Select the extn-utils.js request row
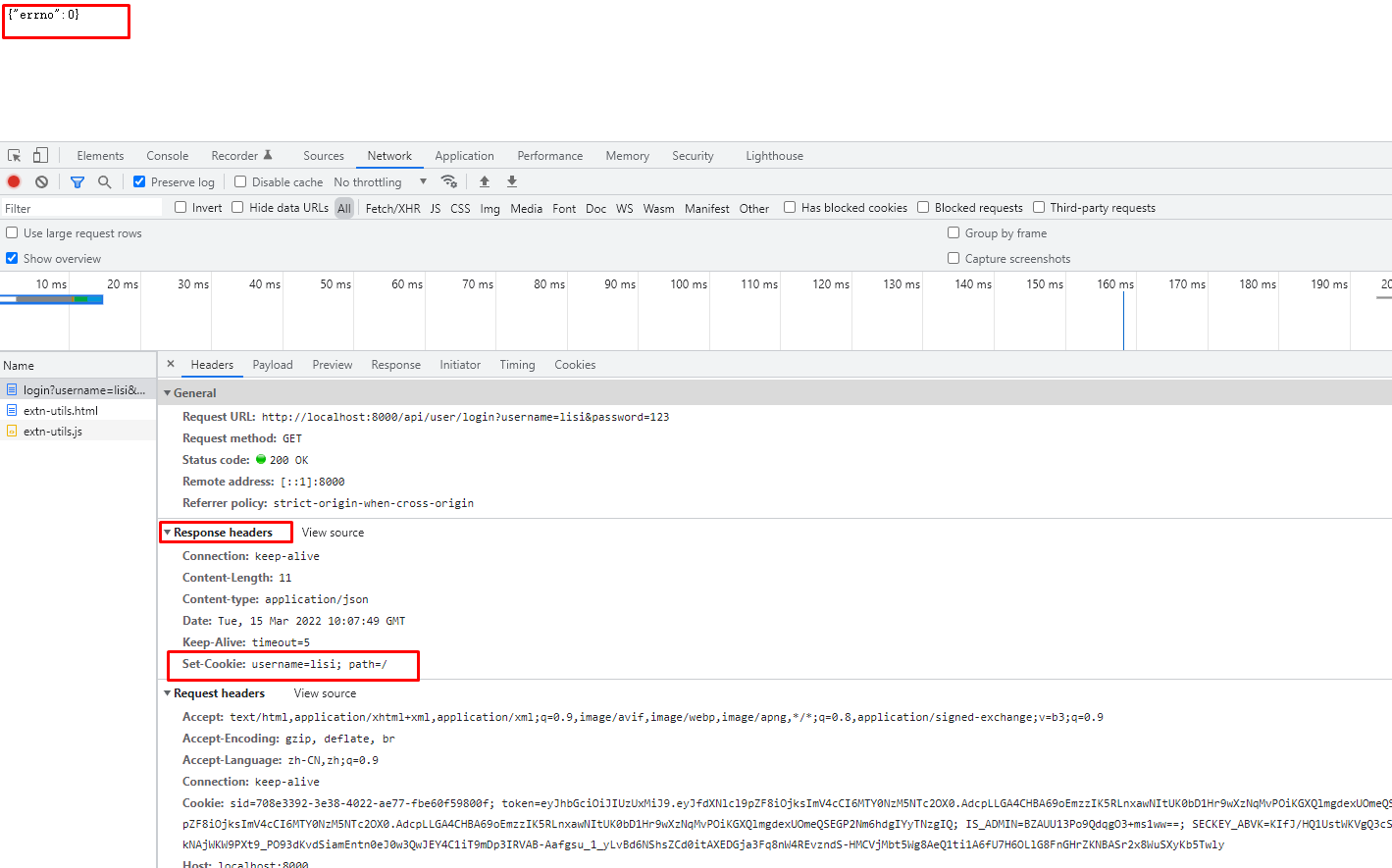This screenshot has width=1392, height=868. click(x=78, y=432)
